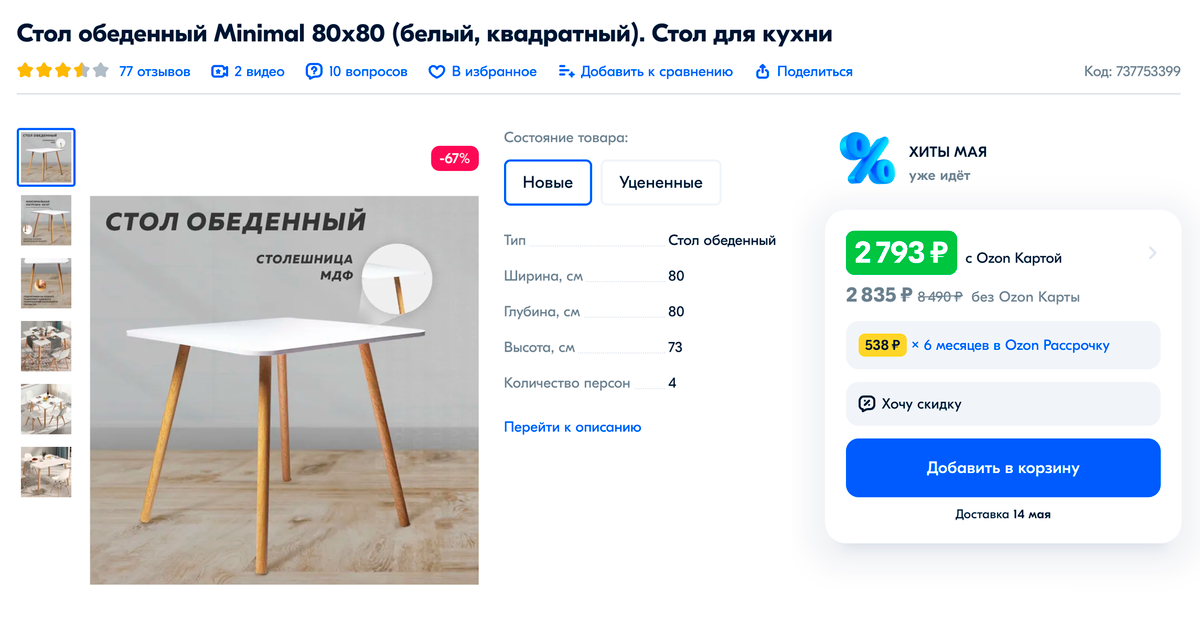Click the blue percent icon for ХИТЫ МАЯ
The height and width of the screenshot is (618, 1200).
pos(867,159)
